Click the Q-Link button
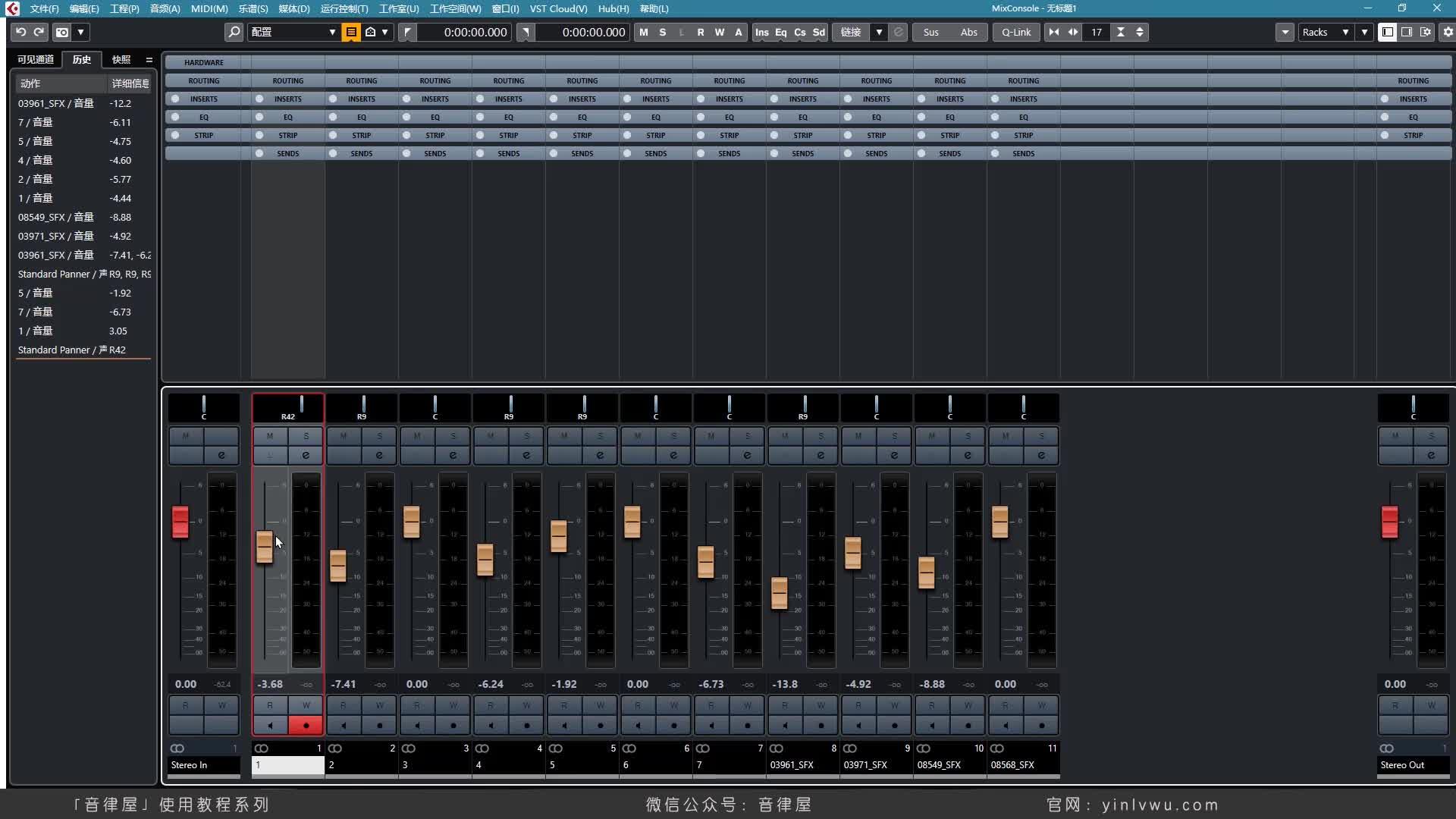Viewport: 1456px width, 819px height. tap(1016, 32)
